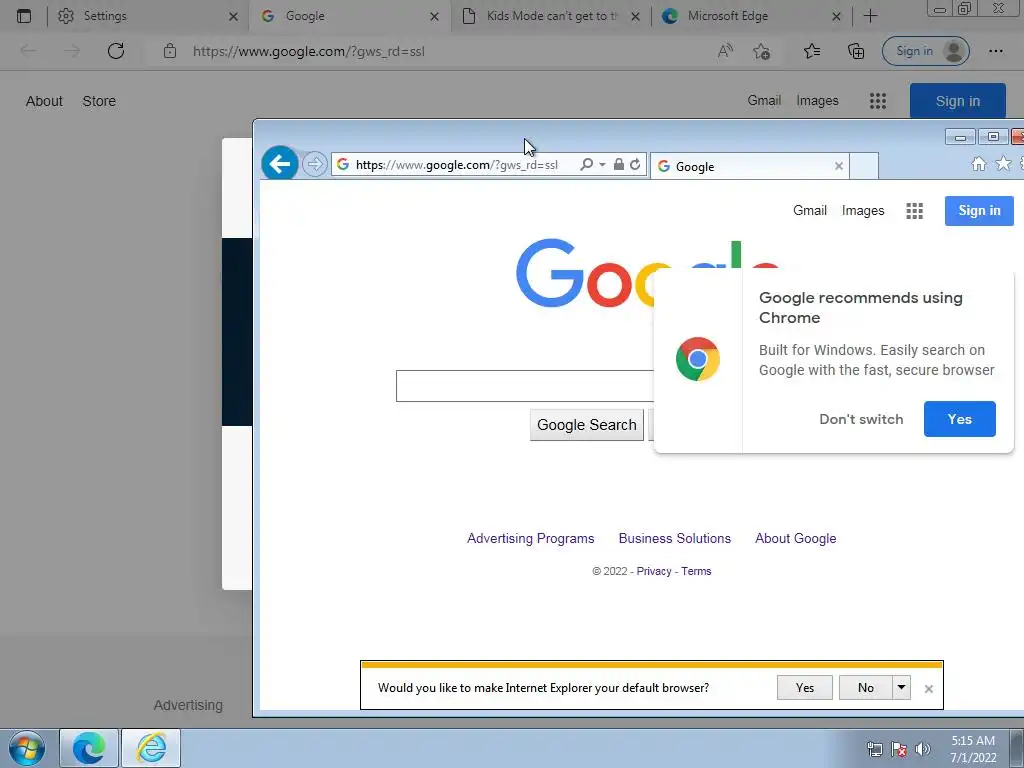
Task: Open Edge Collections icon
Action: (856, 51)
